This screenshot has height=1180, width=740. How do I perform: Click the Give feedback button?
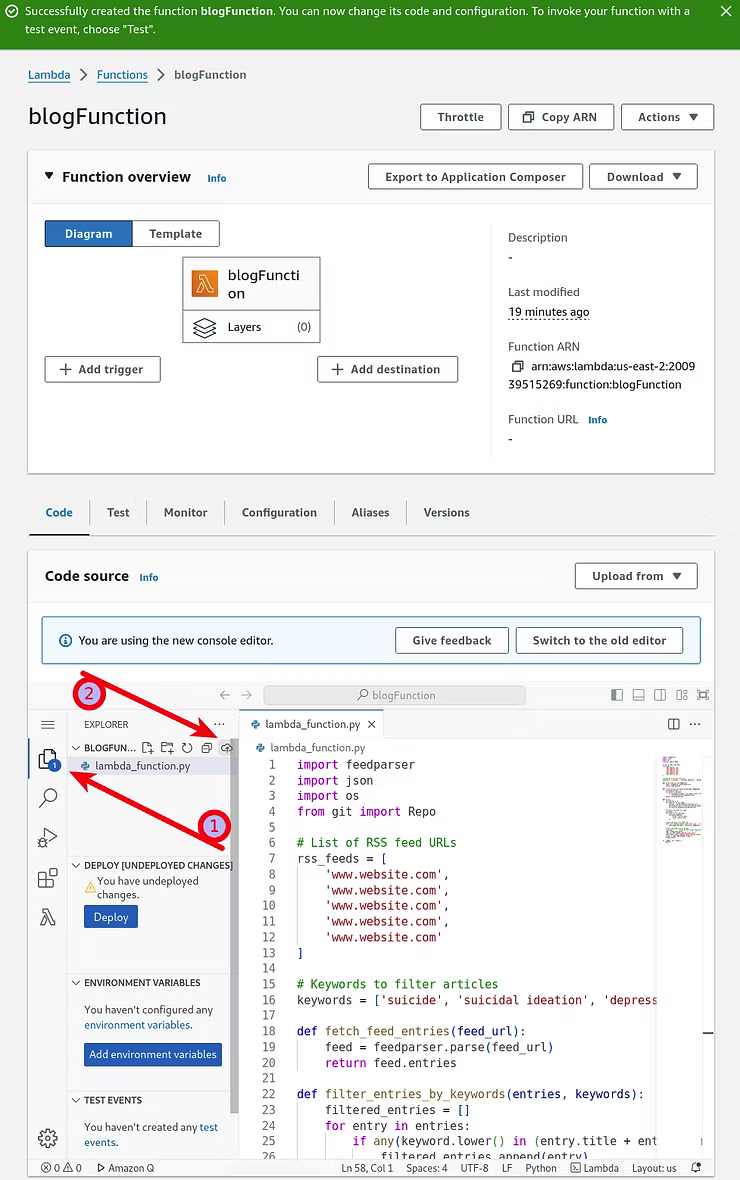tap(452, 640)
